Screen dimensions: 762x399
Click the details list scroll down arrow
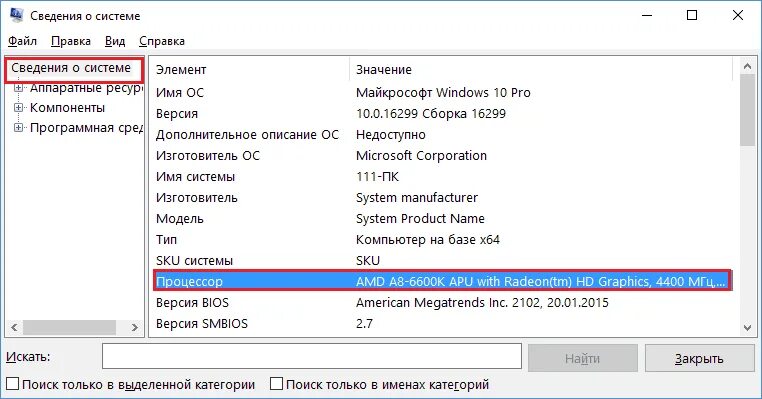(747, 328)
